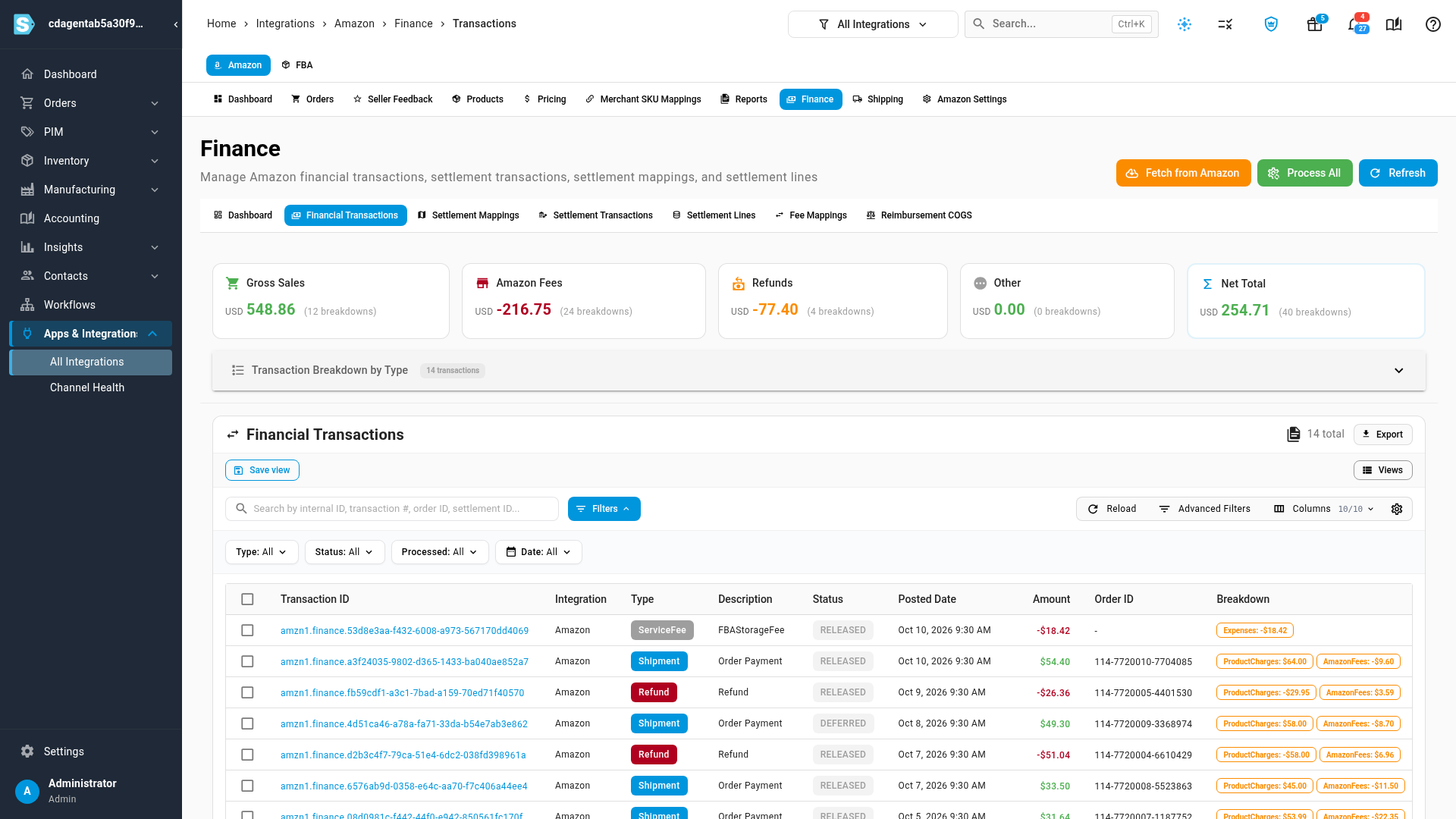This screenshot has height=819, width=1456.
Task: Open the help question mark icon
Action: (x=1432, y=24)
